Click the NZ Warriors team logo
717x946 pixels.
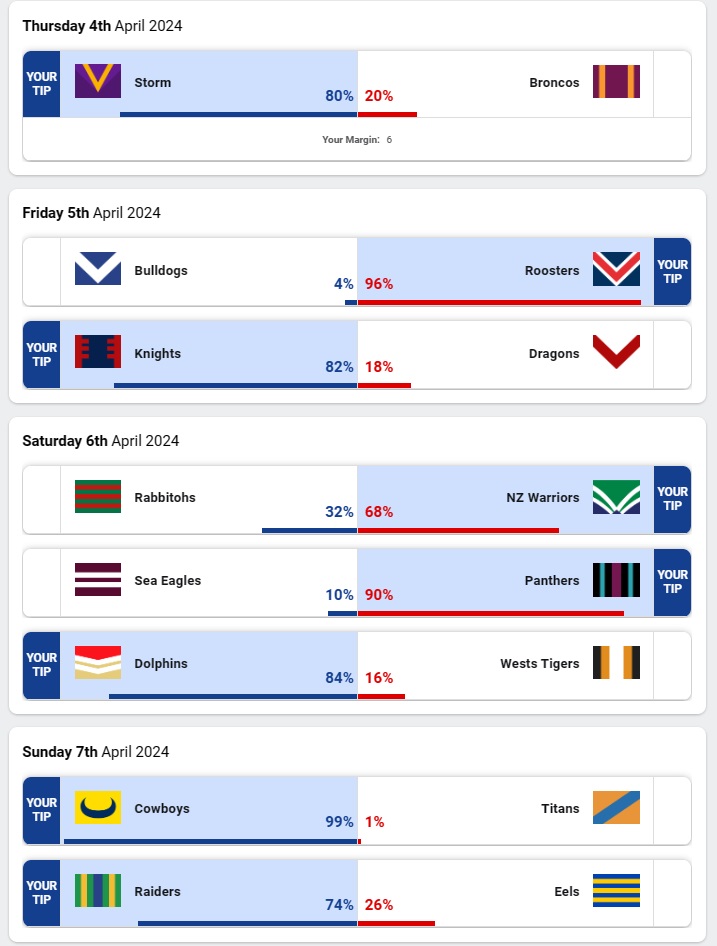point(616,496)
